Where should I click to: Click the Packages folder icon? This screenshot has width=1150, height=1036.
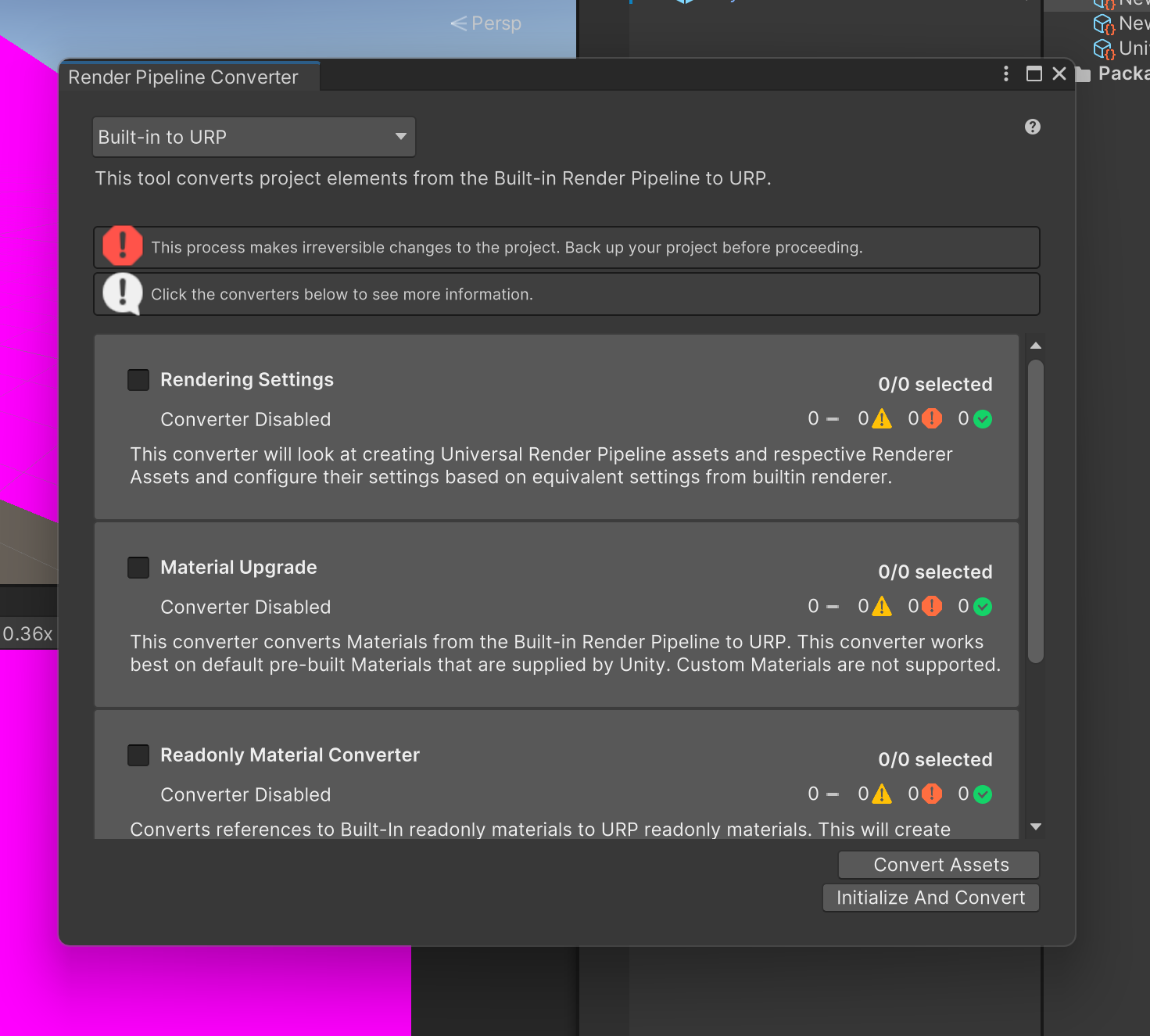point(1083,74)
